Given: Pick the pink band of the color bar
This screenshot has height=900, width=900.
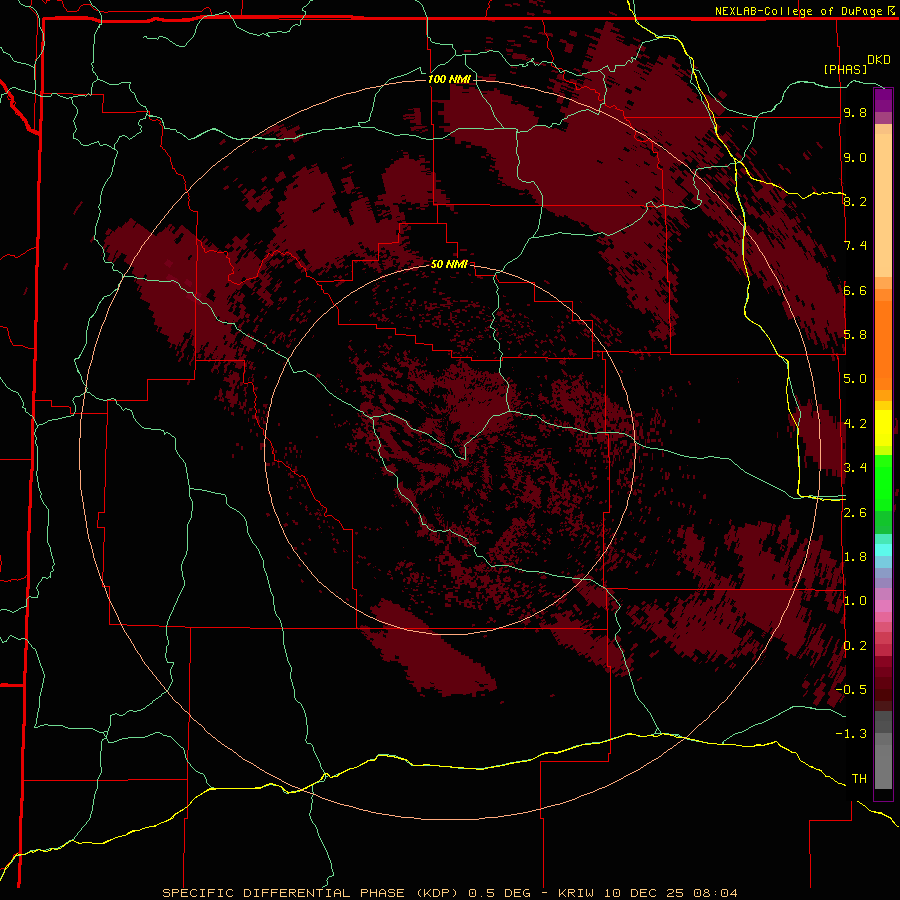Looking at the screenshot, I should coord(883,606).
